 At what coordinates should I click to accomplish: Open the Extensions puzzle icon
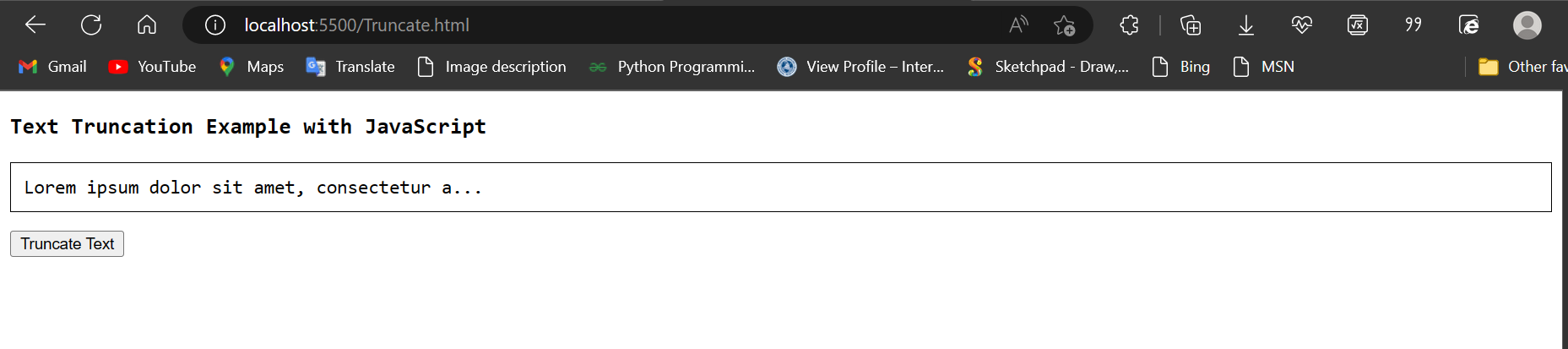[x=1129, y=25]
